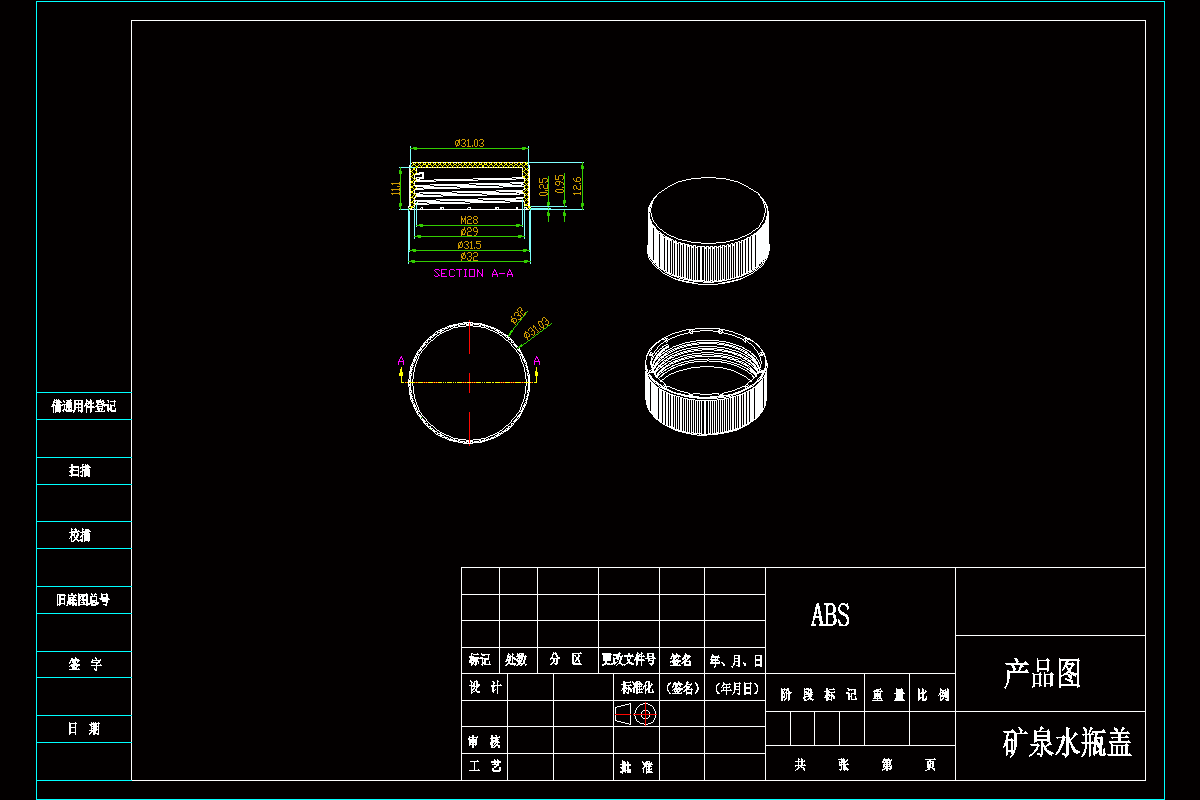Viewport: 1200px width, 800px height.
Task: Click the '设计' row label
Action: point(484,687)
